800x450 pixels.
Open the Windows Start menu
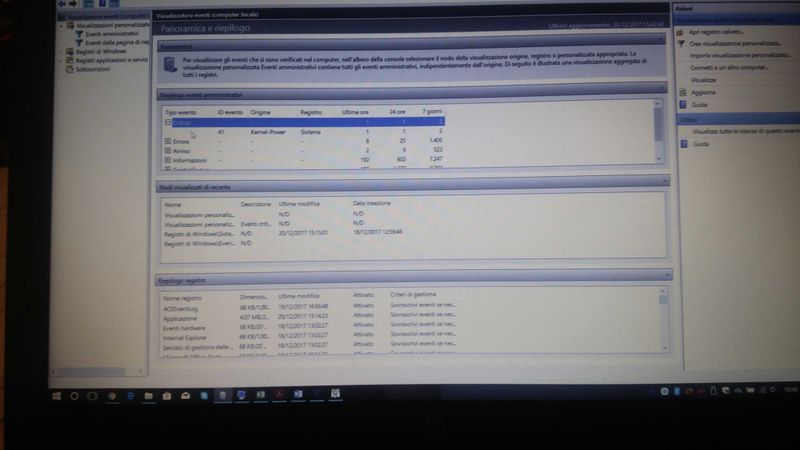point(56,396)
